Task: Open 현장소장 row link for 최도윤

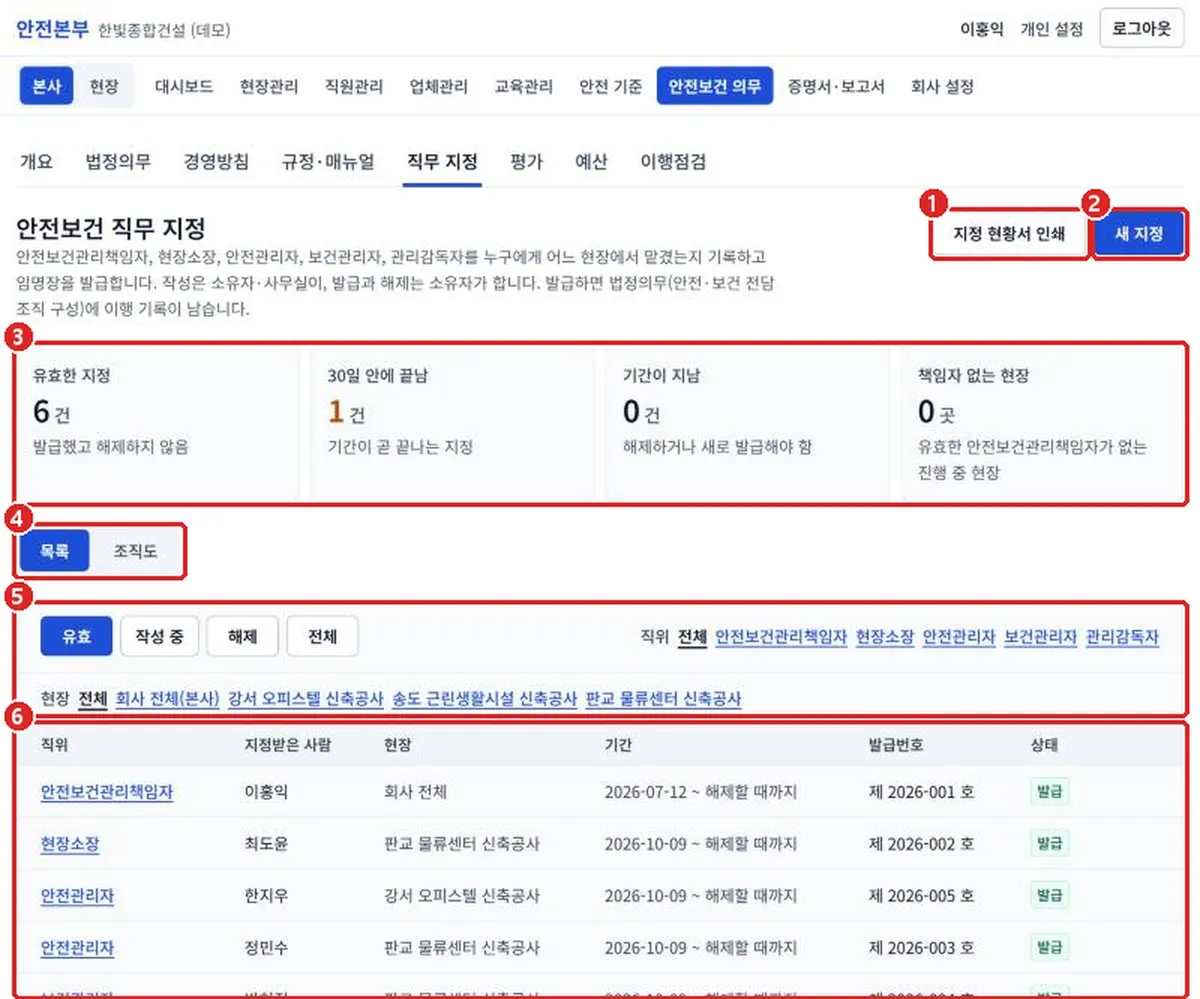Action: (70, 844)
